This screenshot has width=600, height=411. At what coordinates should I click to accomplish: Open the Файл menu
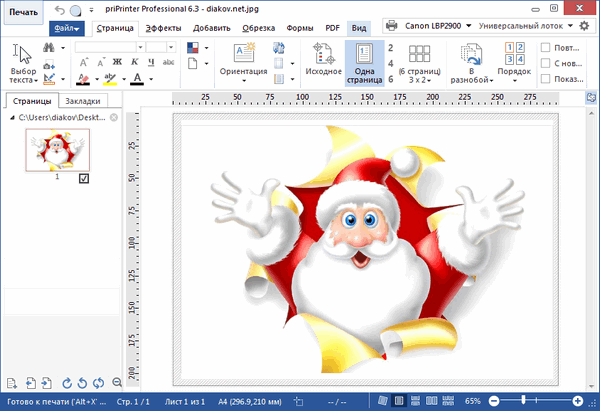[x=67, y=28]
